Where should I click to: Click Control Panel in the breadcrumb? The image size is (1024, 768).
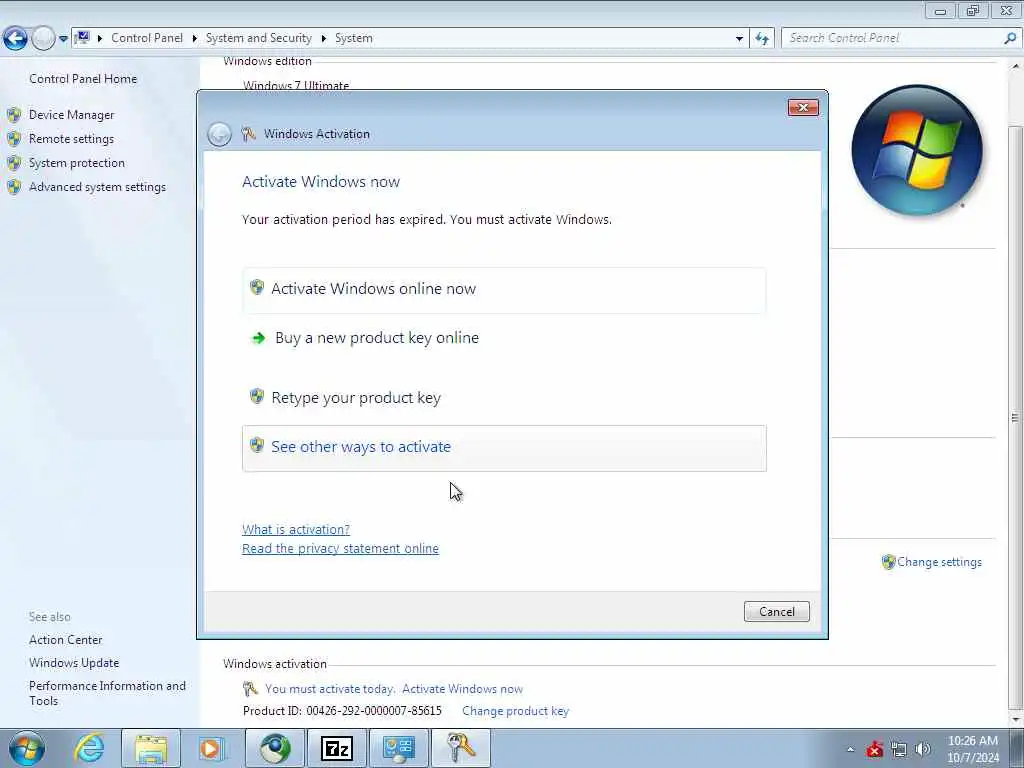pyautogui.click(x=147, y=38)
